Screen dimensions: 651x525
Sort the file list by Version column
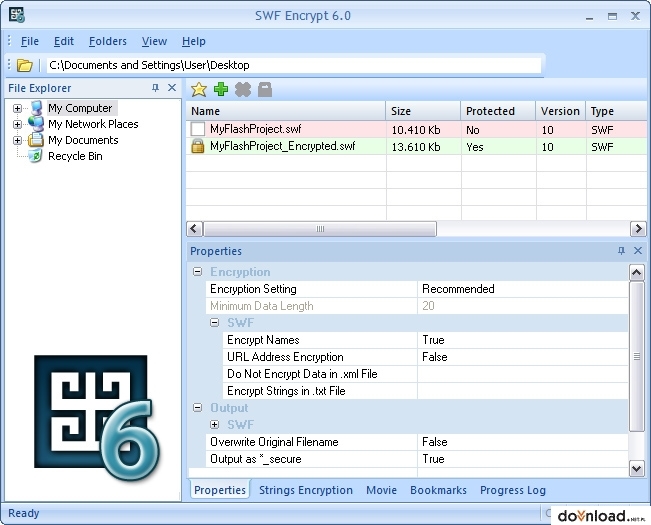pos(560,111)
